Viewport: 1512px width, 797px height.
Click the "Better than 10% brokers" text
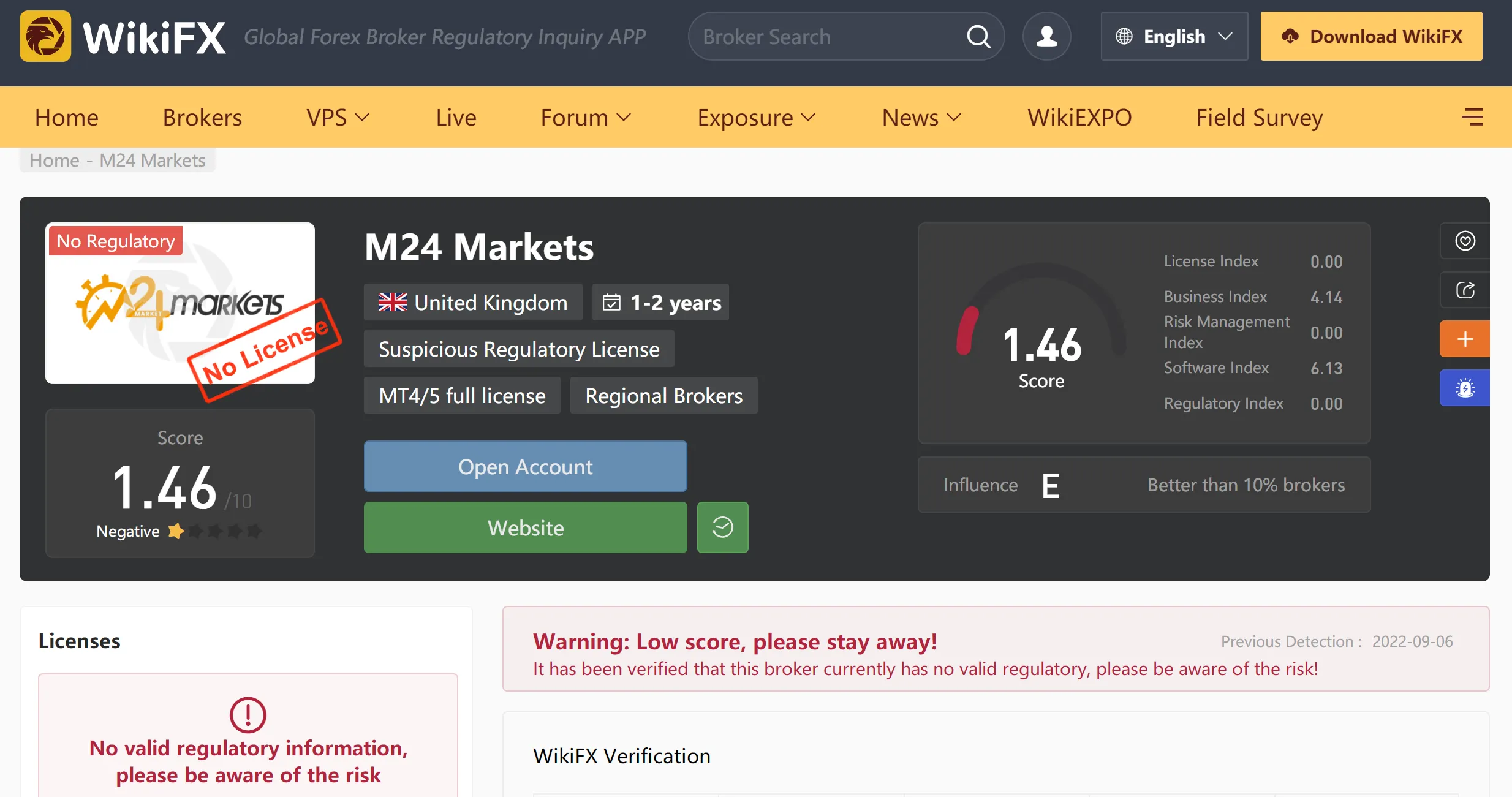click(x=1246, y=485)
